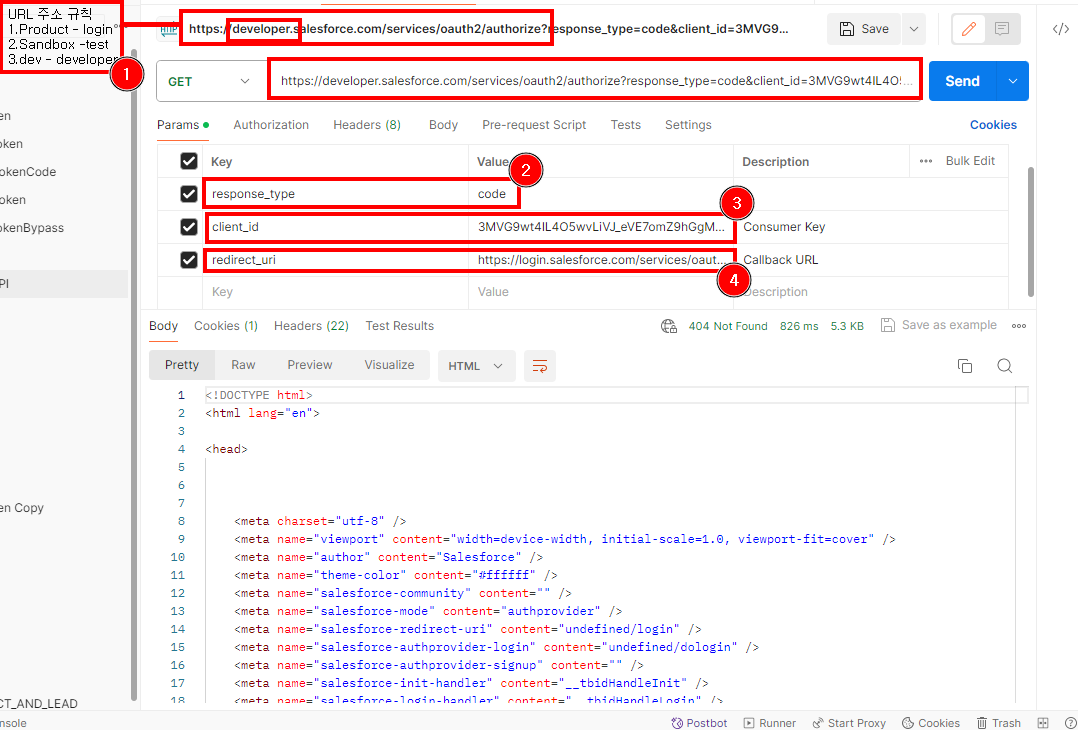The image size is (1078, 730).
Task: Open the code snippet panel icon
Action: click(x=1061, y=29)
